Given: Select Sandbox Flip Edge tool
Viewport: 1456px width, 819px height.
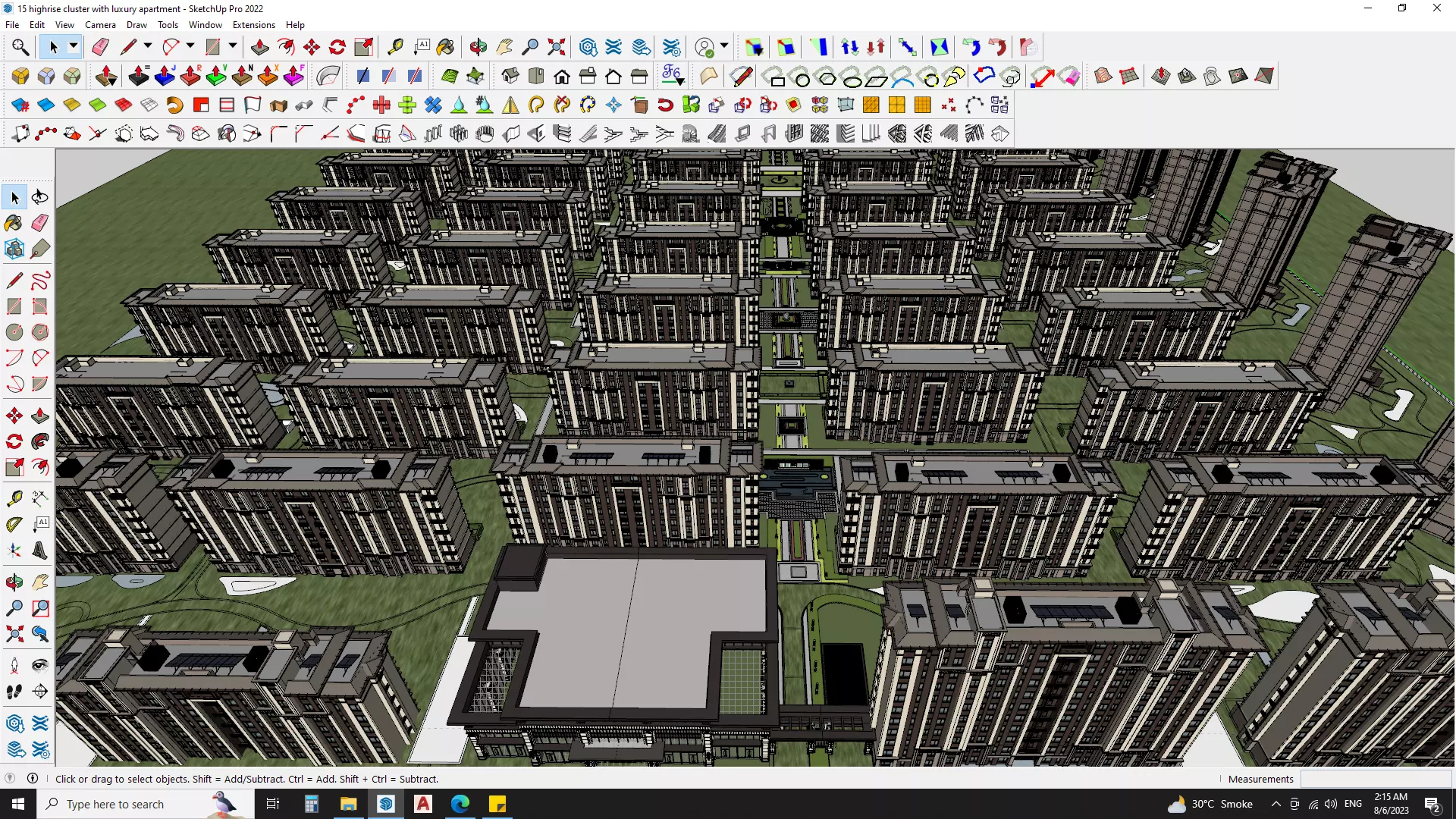Looking at the screenshot, I should coord(1264,76).
